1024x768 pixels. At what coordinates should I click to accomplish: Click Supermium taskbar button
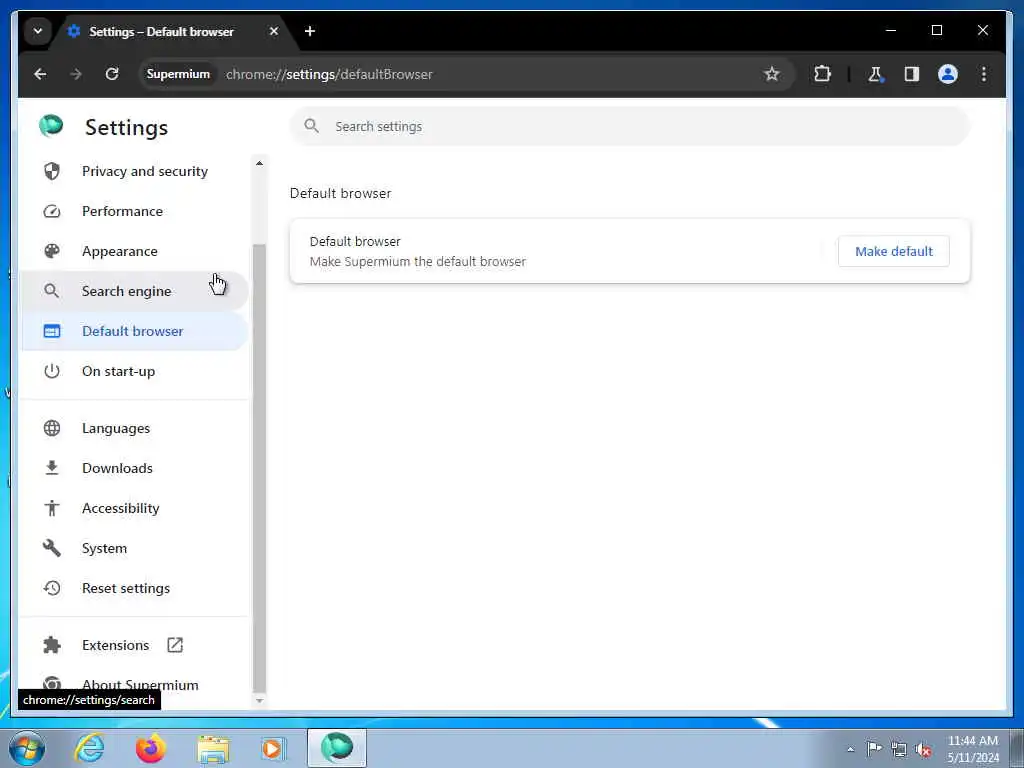(337, 748)
